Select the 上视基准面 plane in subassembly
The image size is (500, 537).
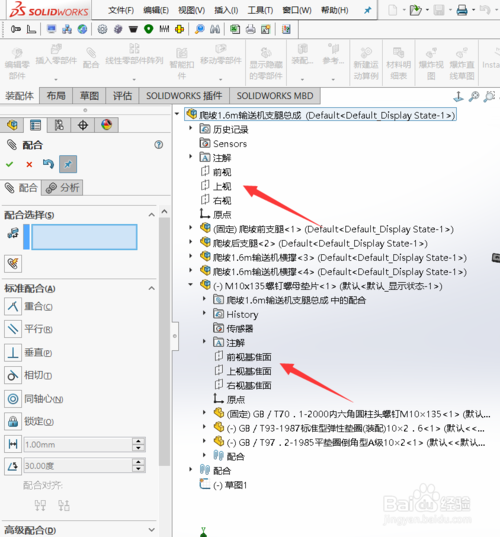tap(243, 371)
